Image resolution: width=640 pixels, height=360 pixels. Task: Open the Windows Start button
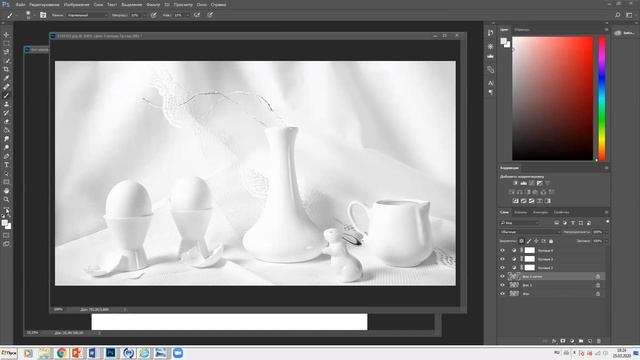[x=9, y=353]
